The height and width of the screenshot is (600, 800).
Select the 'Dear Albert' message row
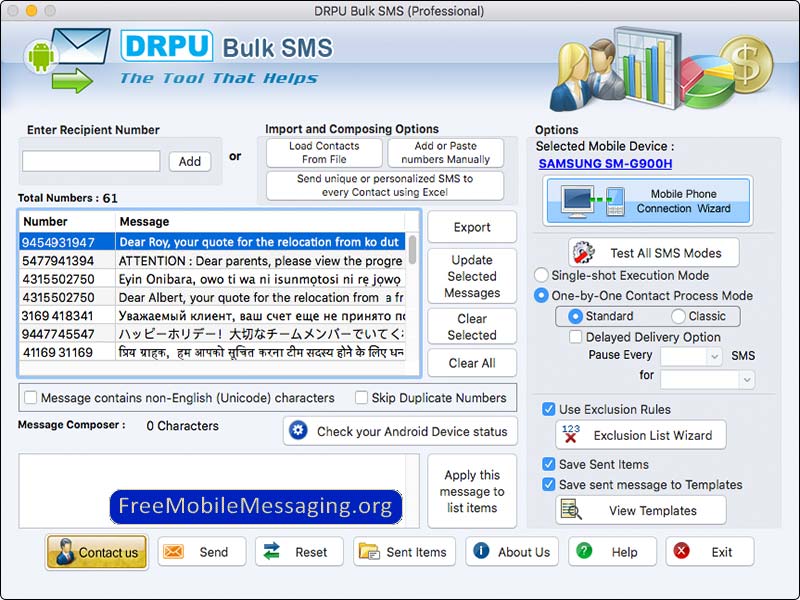pyautogui.click(x=213, y=297)
